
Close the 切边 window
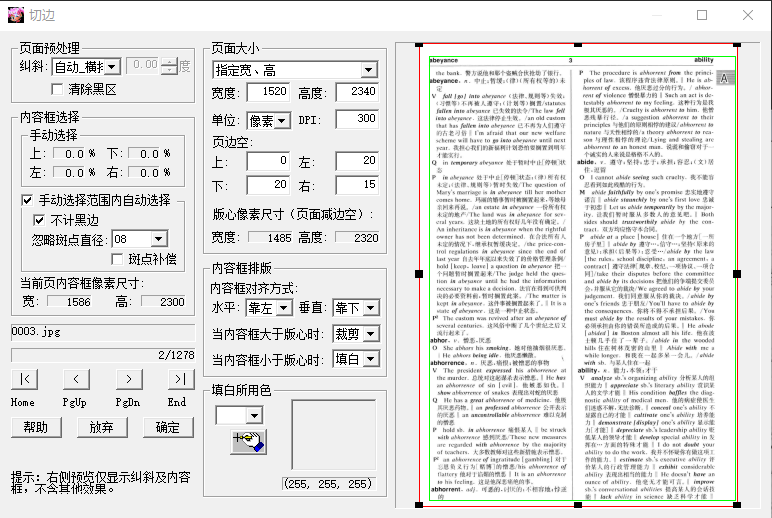pos(748,15)
